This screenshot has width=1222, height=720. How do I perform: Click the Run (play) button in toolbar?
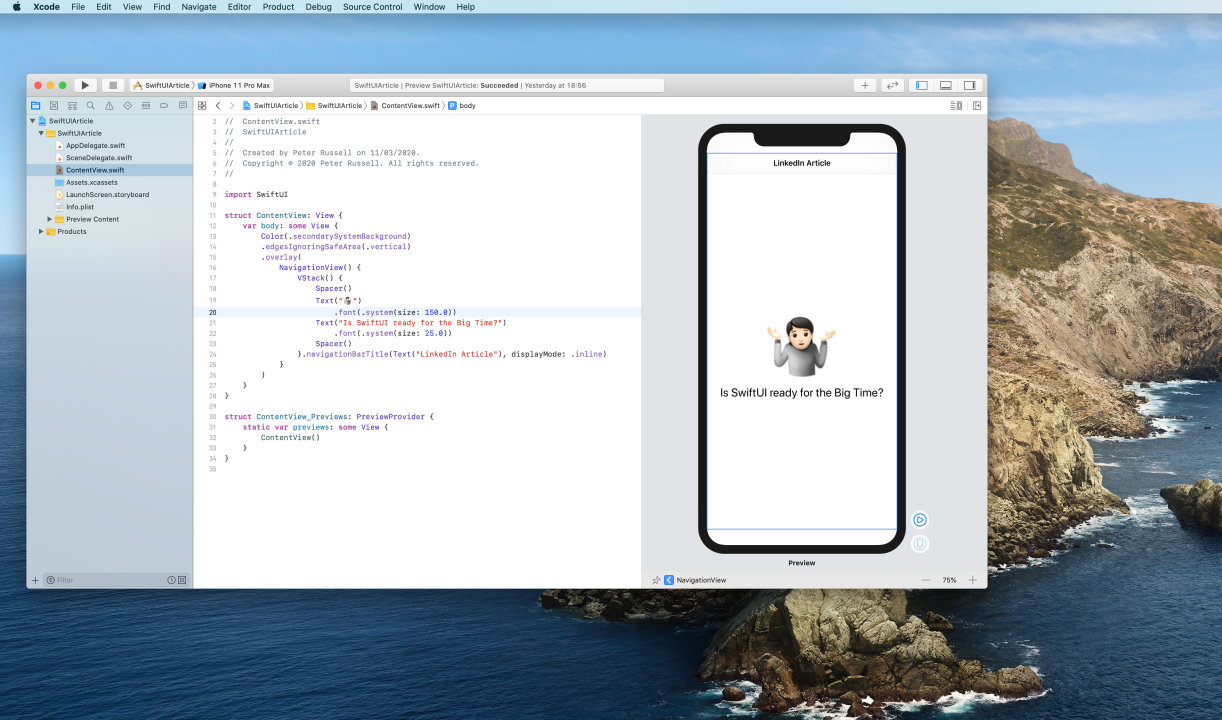click(x=86, y=86)
